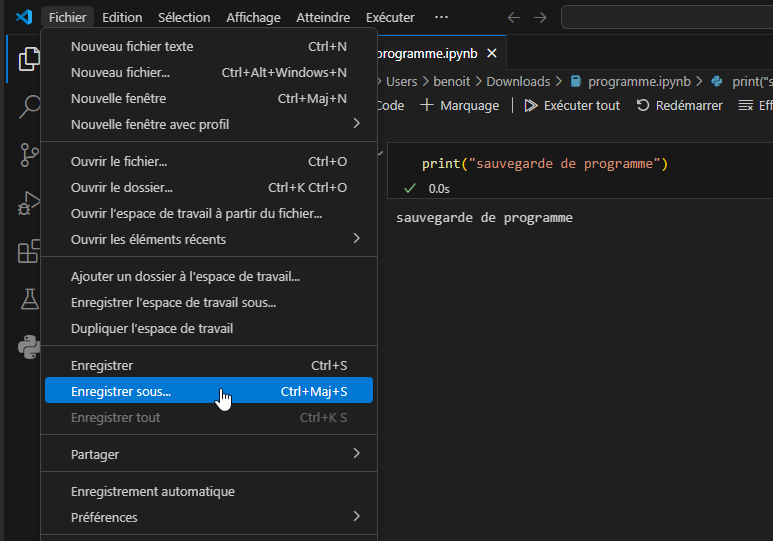Choose Enregistrer in Fichier menu
This screenshot has height=541, width=773.
(x=209, y=365)
